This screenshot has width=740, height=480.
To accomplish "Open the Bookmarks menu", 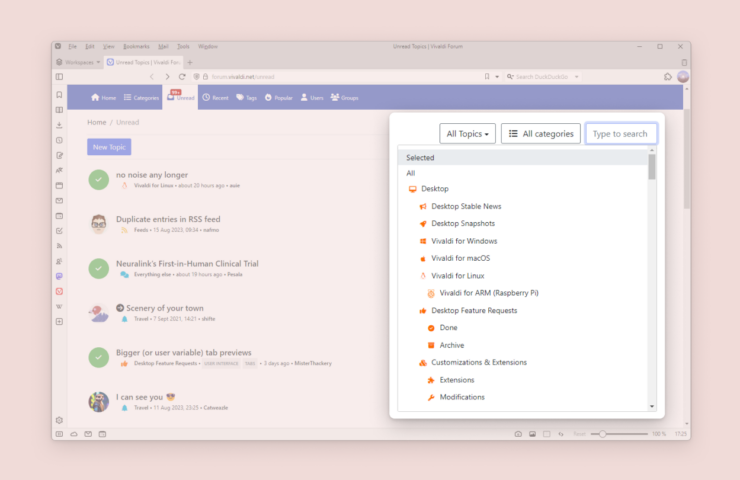I will pyautogui.click(x=136, y=46).
